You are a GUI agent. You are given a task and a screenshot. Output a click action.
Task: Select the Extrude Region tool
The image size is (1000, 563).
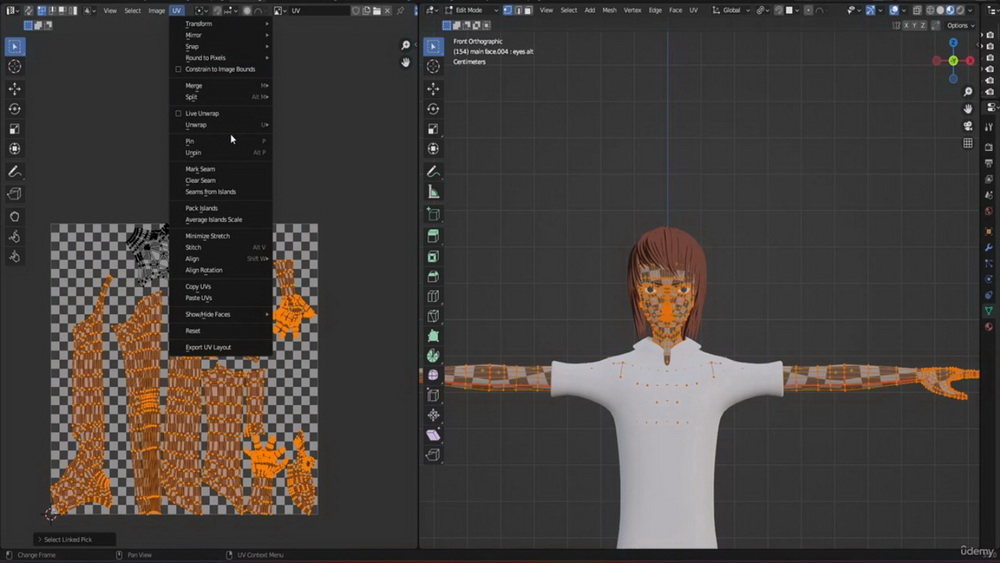pos(433,237)
